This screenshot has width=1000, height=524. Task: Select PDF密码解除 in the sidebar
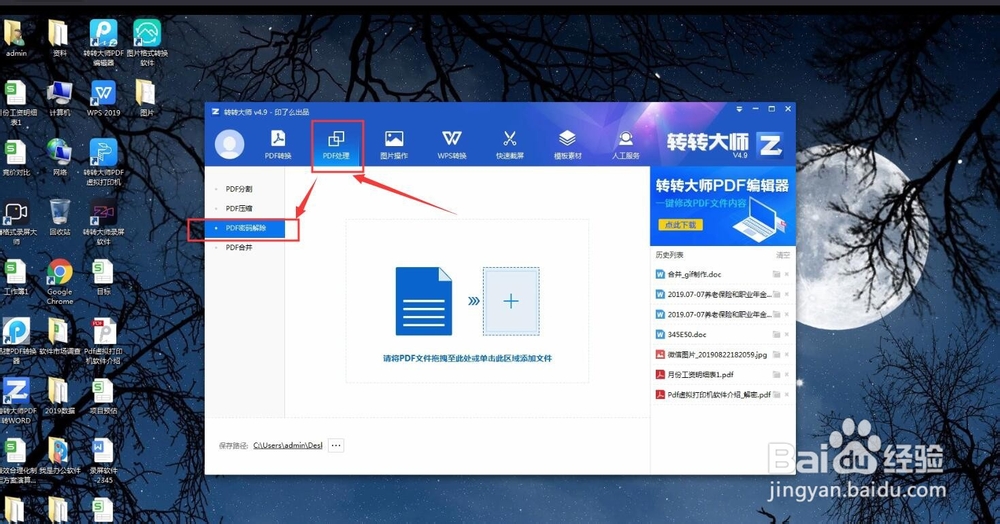[245, 228]
